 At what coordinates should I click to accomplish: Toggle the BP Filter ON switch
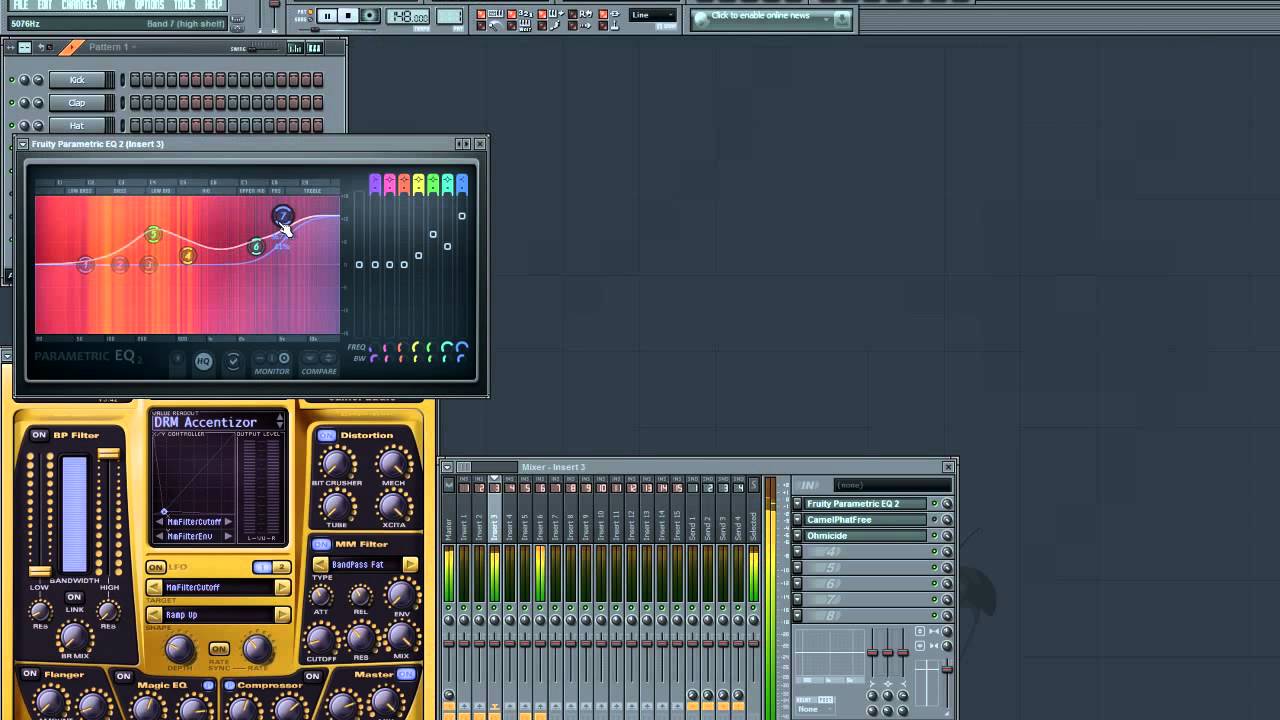point(39,435)
